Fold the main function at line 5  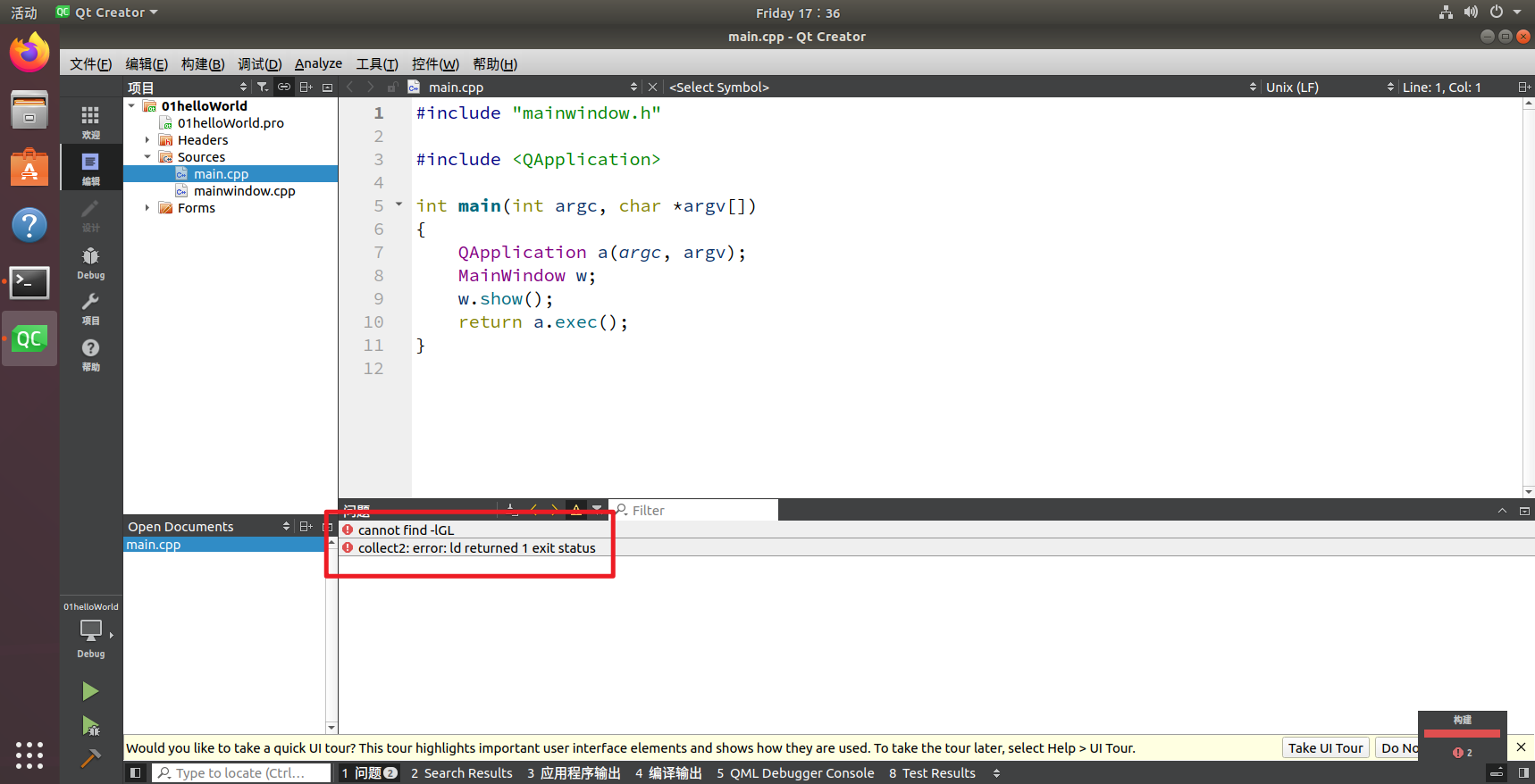point(399,204)
